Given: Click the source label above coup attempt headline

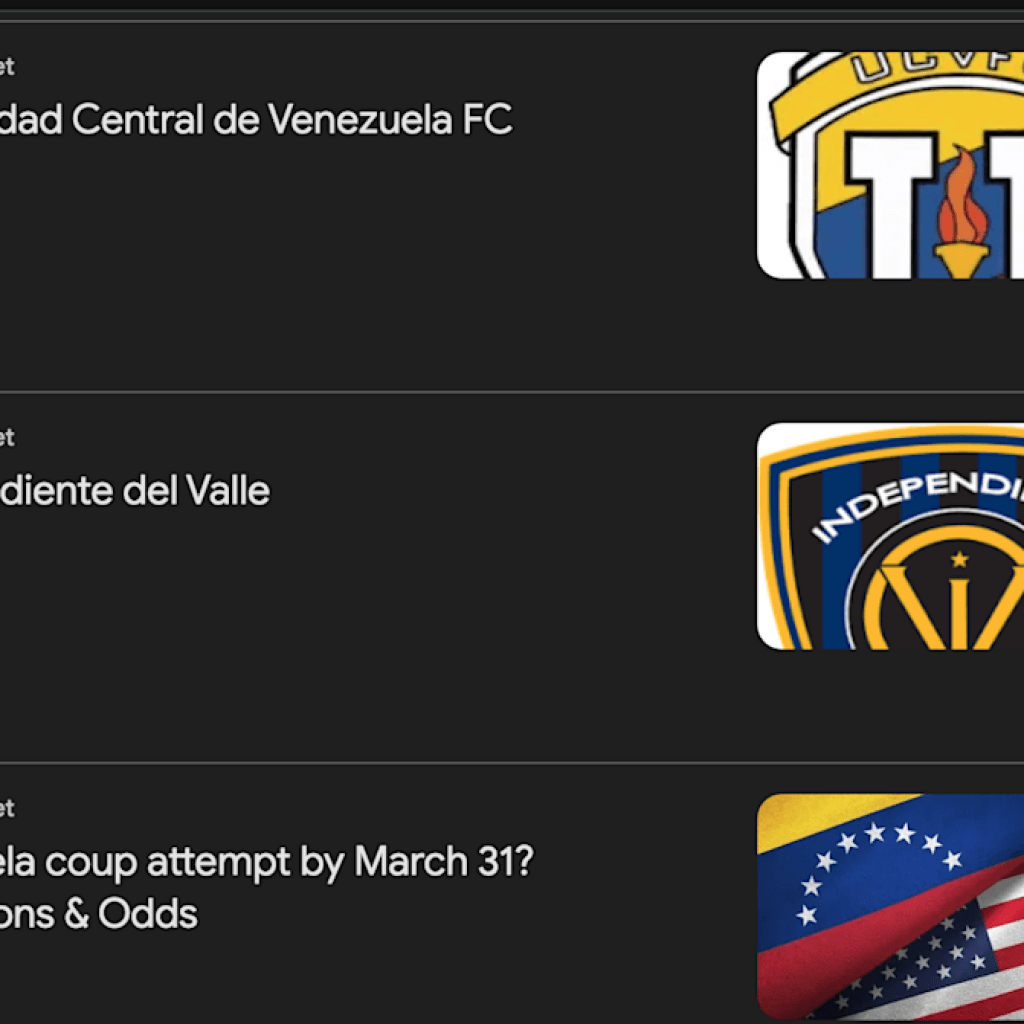Looking at the screenshot, I should [x=7, y=808].
